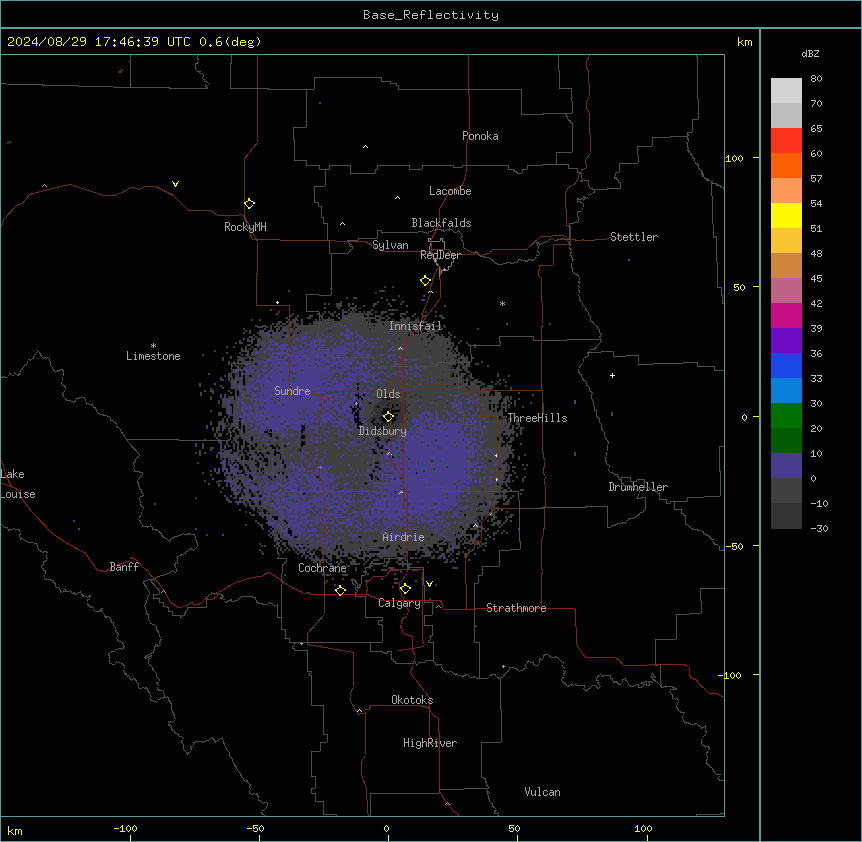Select the blue 33 dBZ color swatch
This screenshot has width=862, height=842.
coord(786,365)
